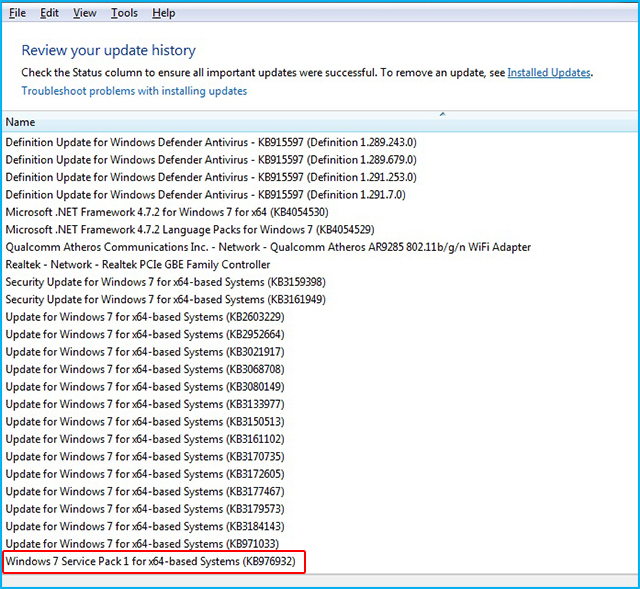This screenshot has height=589, width=640.
Task: Select Definition 1.291.7.0 Defender update
Action: [x=205, y=195]
